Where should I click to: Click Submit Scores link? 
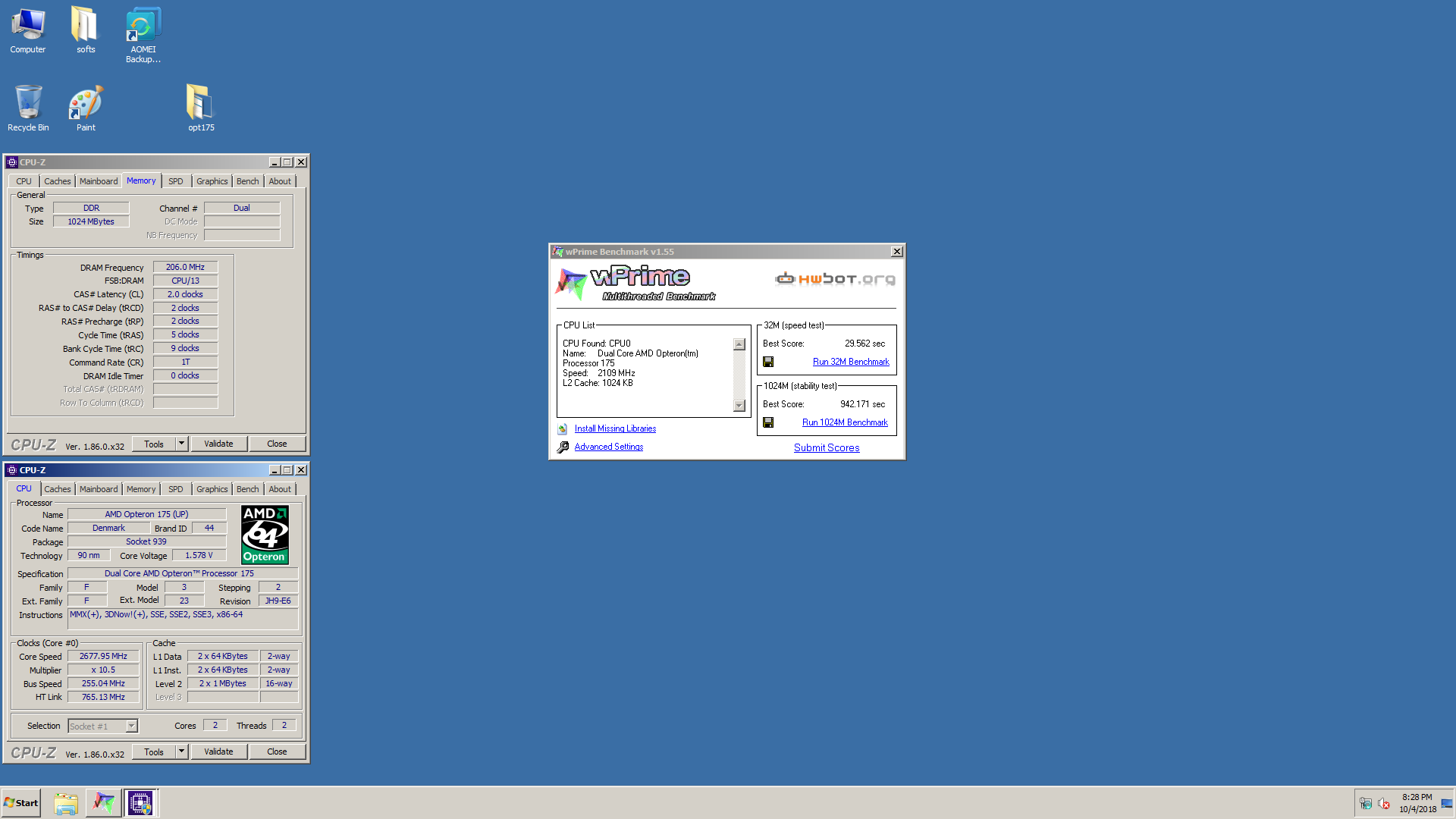827,447
